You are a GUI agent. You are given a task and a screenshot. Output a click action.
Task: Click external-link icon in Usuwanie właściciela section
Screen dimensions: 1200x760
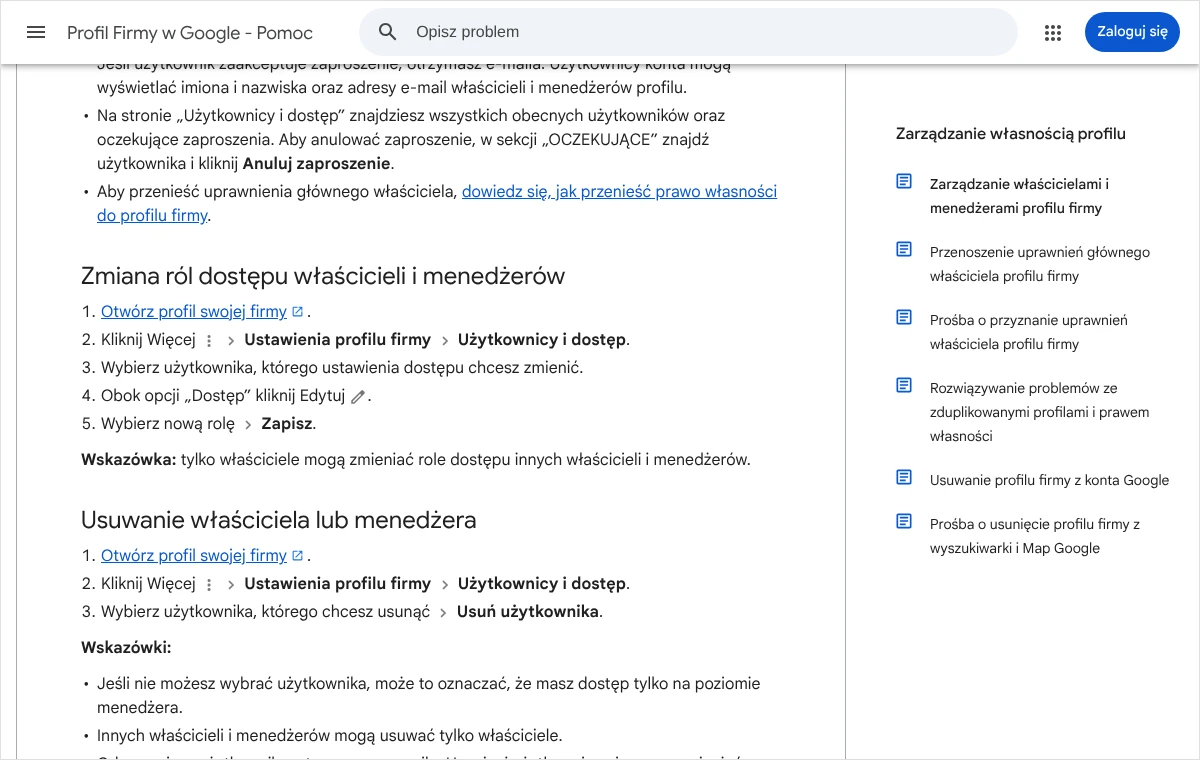pyautogui.click(x=297, y=555)
